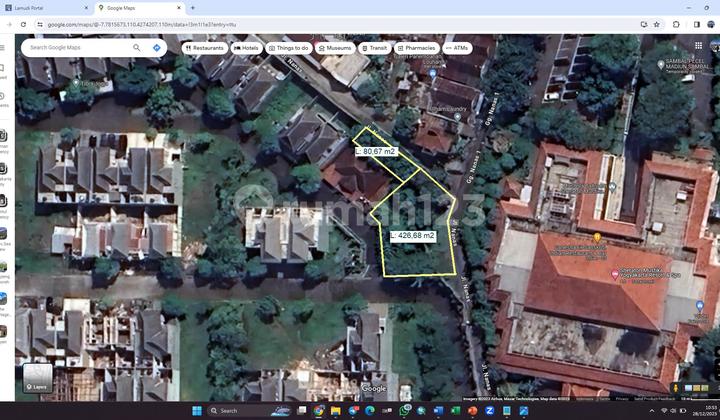720x420 pixels.
Task: Open the Google apps grid icon
Action: (x=698, y=45)
